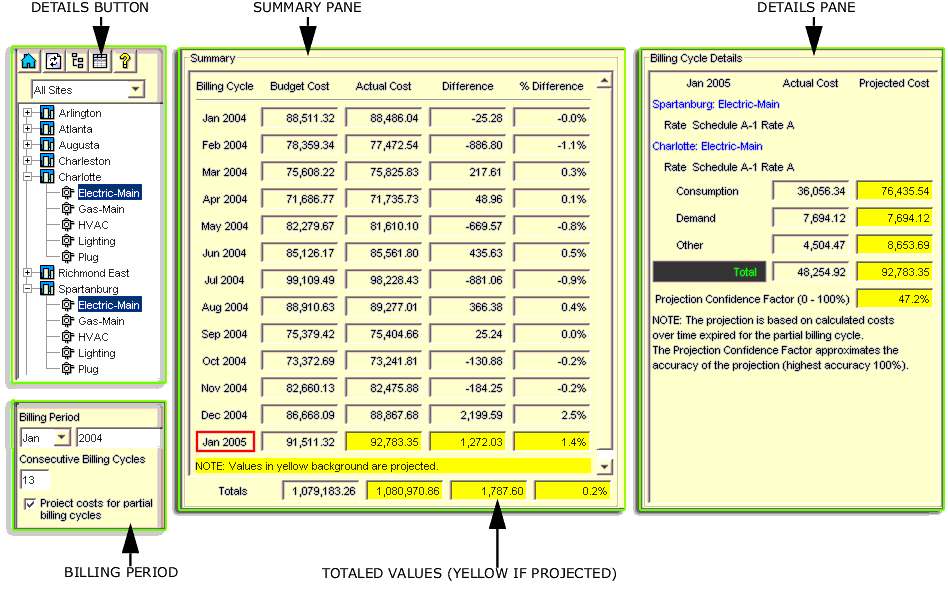This screenshot has height=596, width=948.
Task: Click the Refresh toolbar icon
Action: [x=53, y=61]
